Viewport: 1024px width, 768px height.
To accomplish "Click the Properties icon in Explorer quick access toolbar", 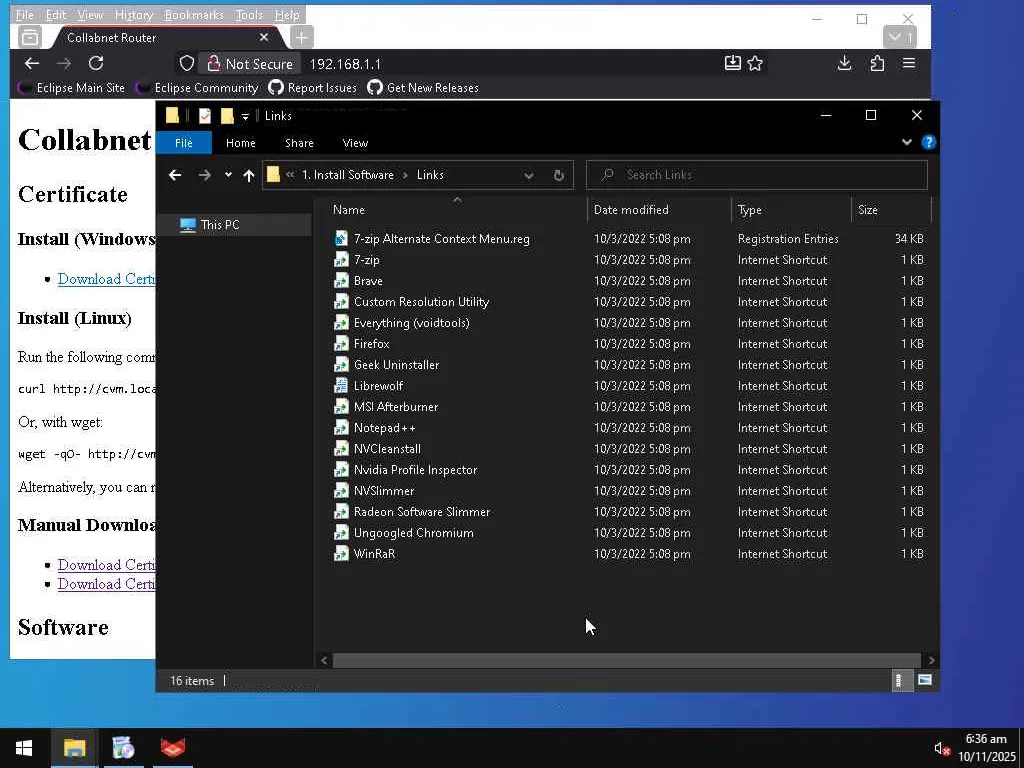I will pyautogui.click(x=205, y=116).
